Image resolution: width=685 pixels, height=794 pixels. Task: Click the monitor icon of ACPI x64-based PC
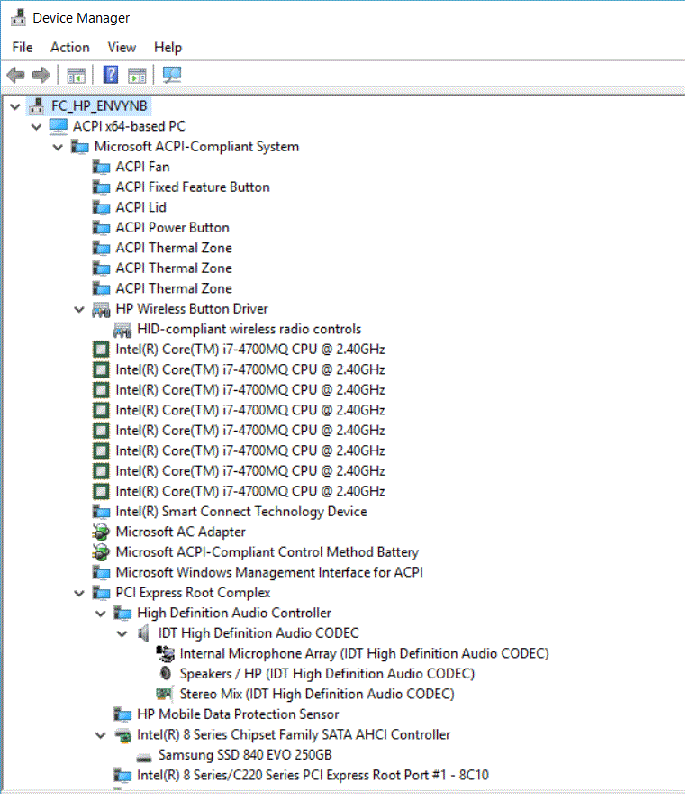59,126
